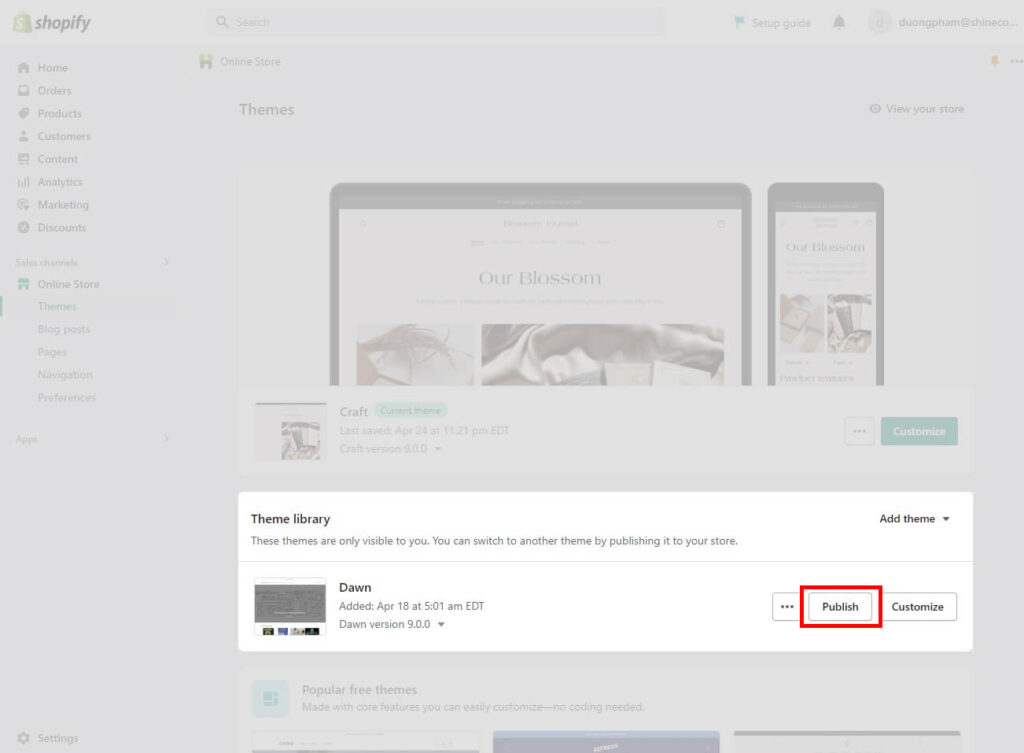Click the Settings gear icon
The width and height of the screenshot is (1024, 753).
pyautogui.click(x=24, y=738)
